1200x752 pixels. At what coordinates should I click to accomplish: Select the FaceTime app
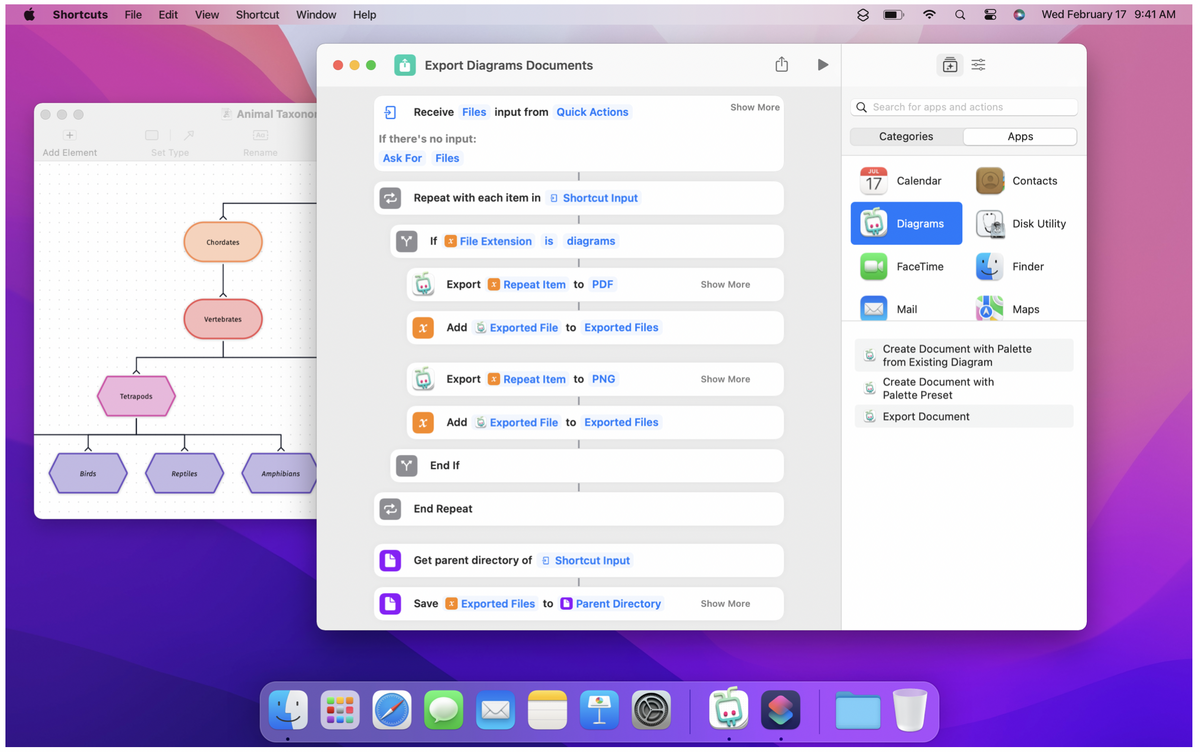[903, 267]
